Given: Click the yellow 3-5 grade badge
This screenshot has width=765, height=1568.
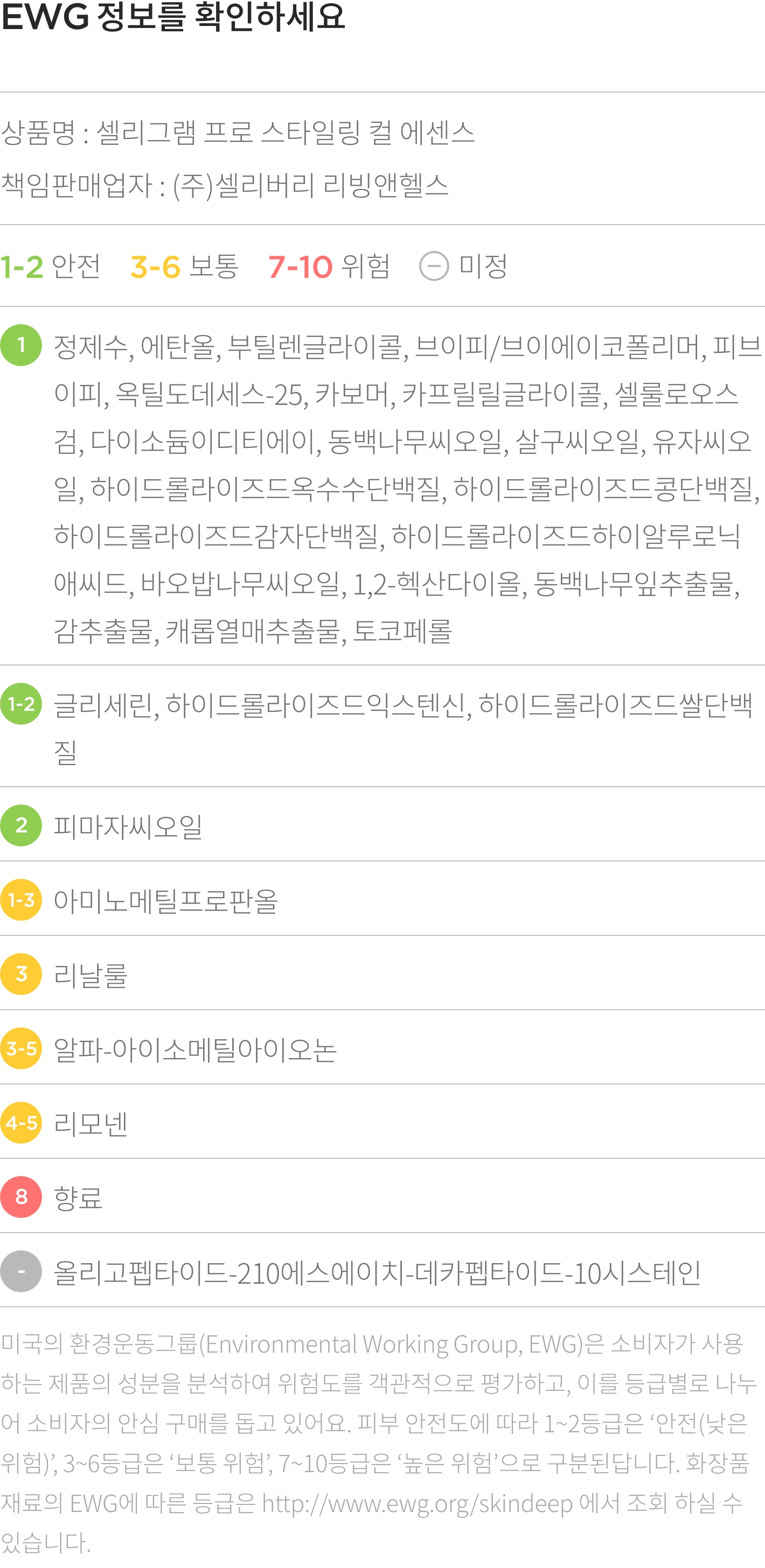Looking at the screenshot, I should point(22,1048).
